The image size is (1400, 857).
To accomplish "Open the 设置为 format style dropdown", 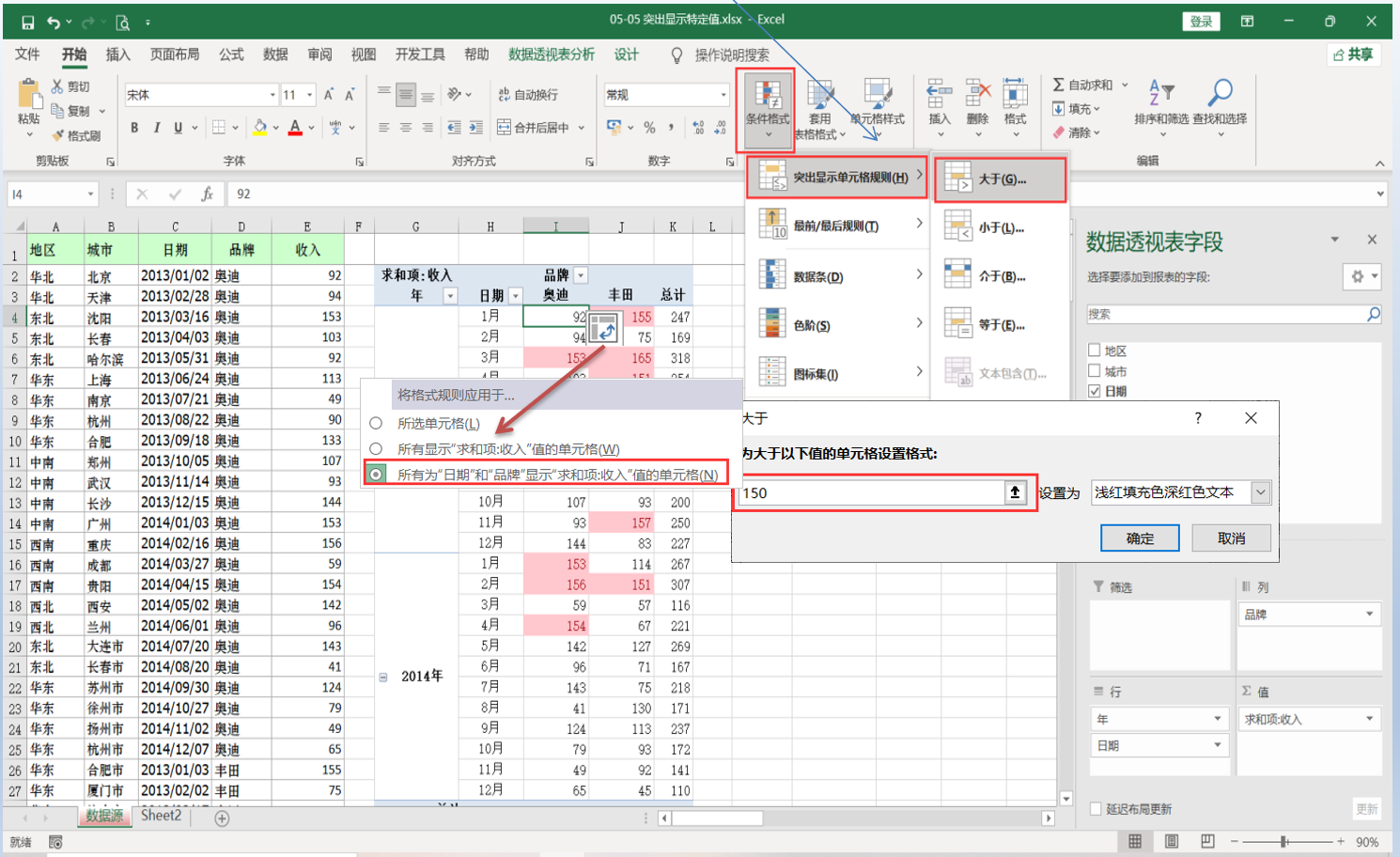I will point(1261,492).
